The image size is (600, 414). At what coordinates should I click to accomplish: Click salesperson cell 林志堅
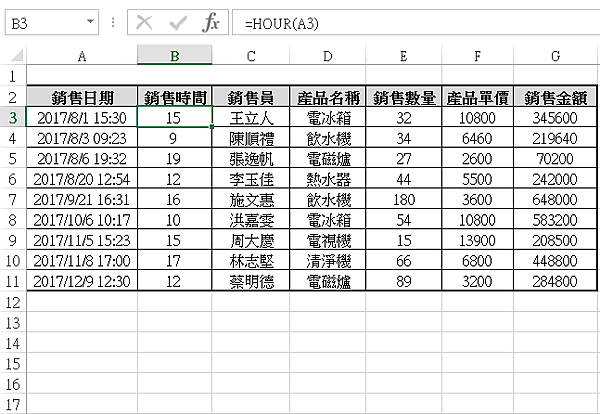click(x=251, y=261)
